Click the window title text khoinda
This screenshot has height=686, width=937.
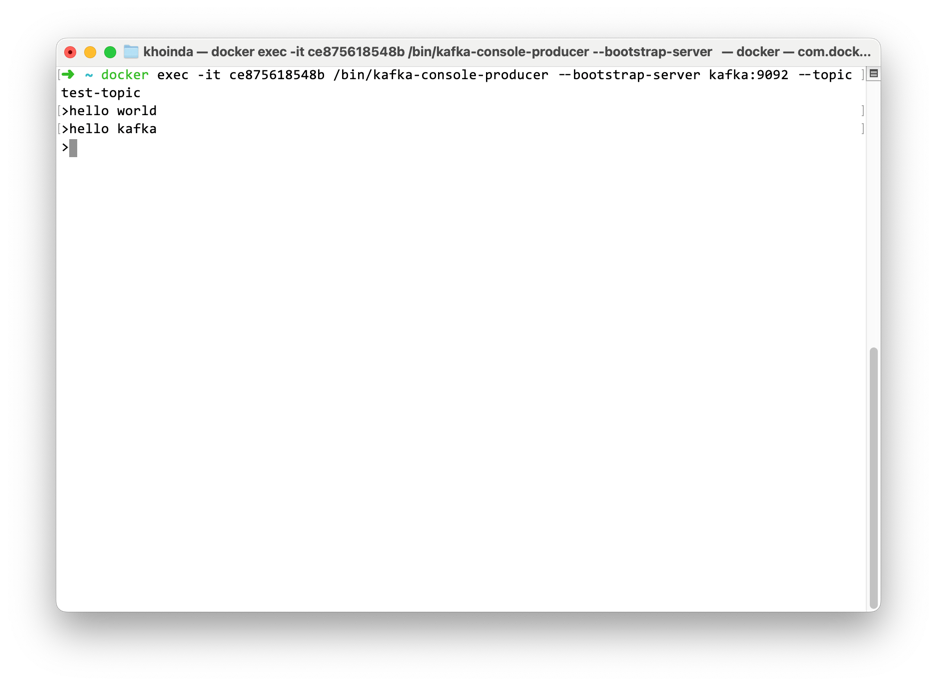tap(168, 52)
